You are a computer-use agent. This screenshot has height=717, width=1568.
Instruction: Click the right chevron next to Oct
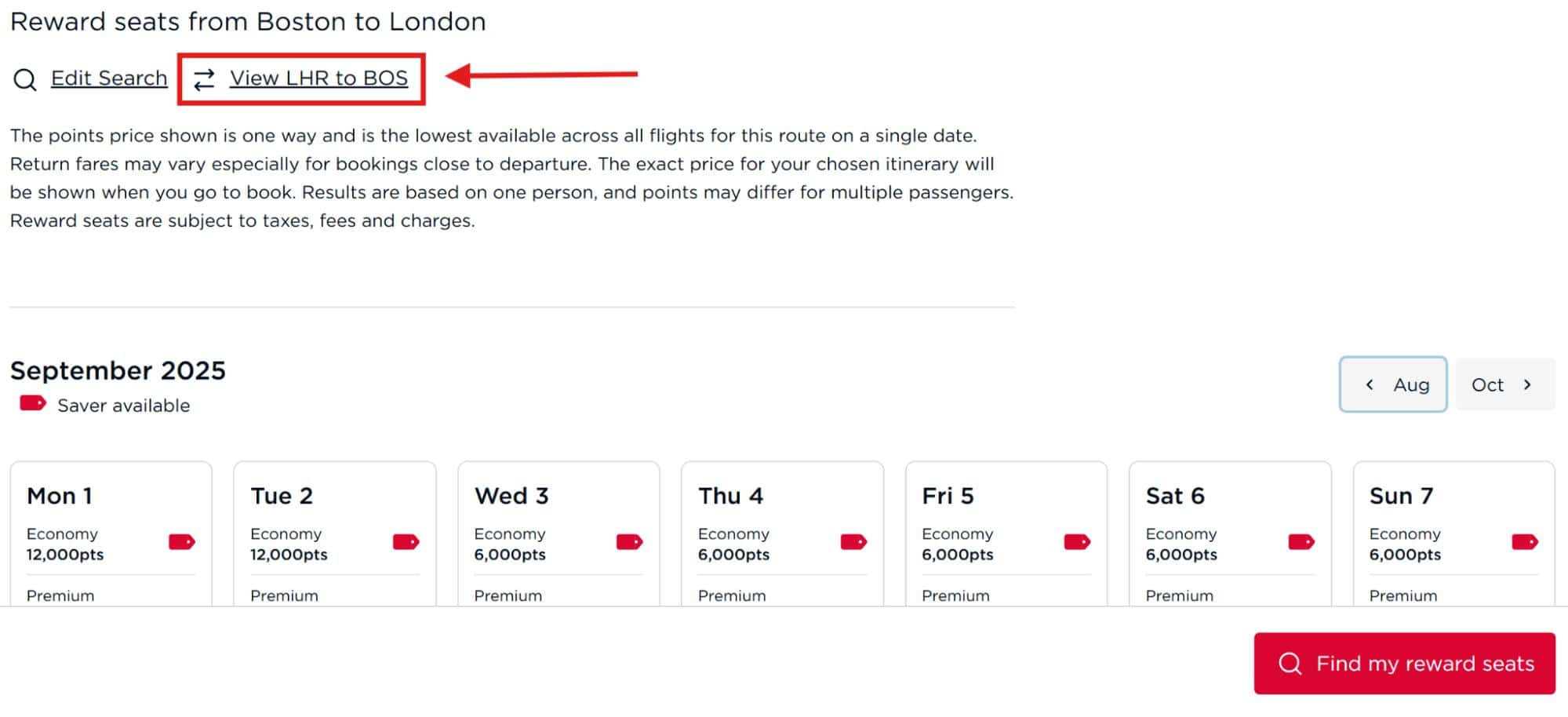[x=1528, y=384]
